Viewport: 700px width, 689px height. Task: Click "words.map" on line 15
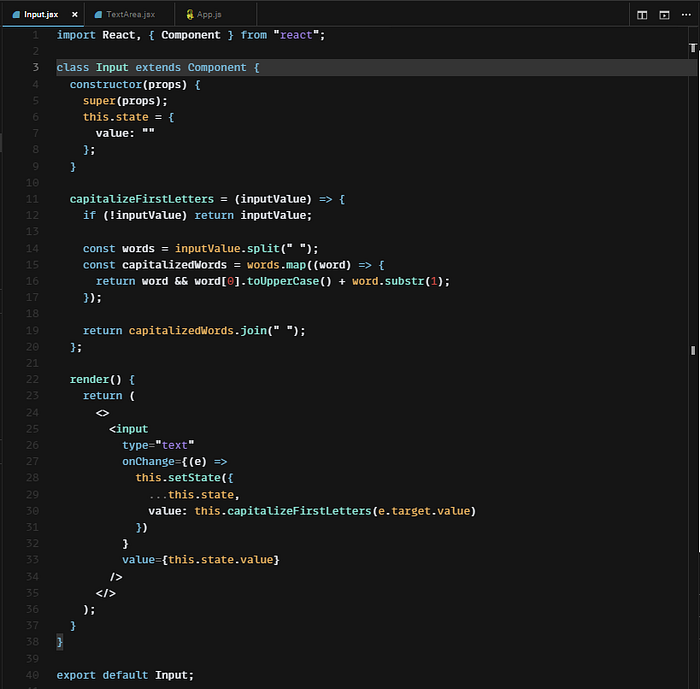276,265
